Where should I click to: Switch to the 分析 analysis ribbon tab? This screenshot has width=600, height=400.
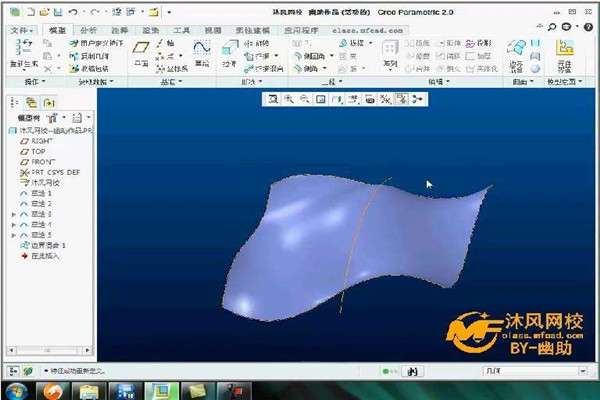(88, 31)
